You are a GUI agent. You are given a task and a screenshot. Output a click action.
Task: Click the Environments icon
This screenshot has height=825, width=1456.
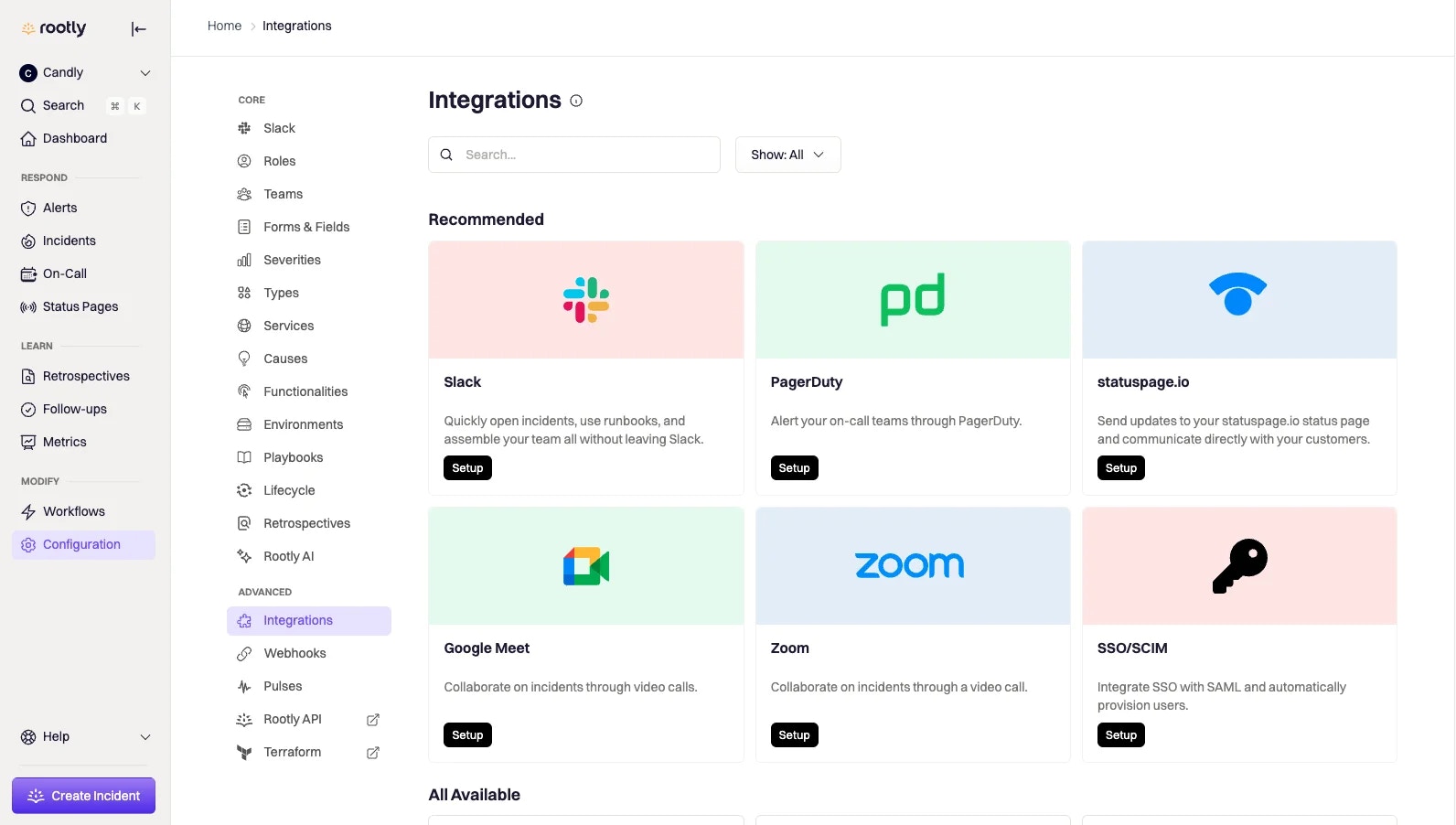point(244,425)
